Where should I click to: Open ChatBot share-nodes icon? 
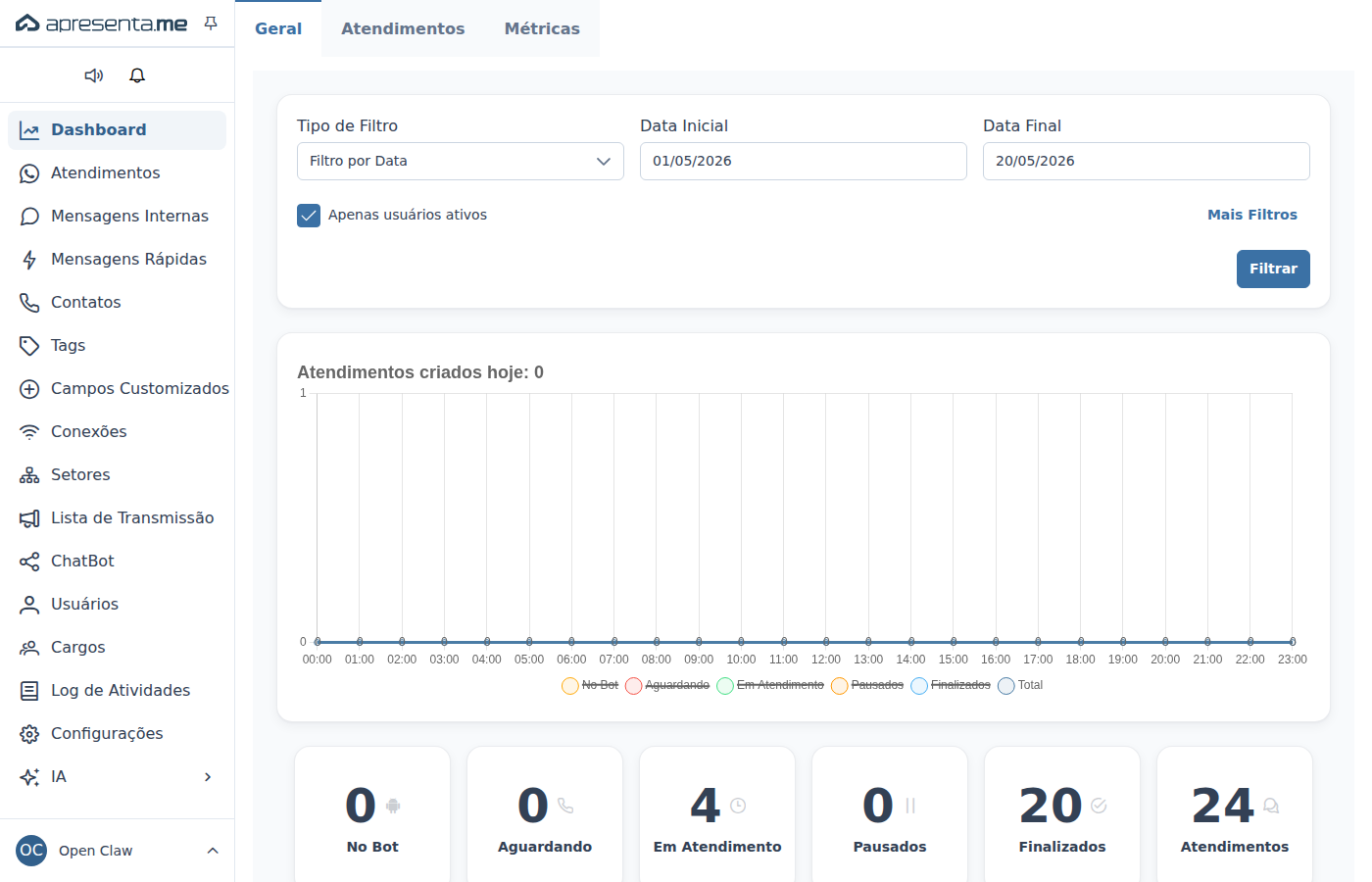[x=29, y=562]
